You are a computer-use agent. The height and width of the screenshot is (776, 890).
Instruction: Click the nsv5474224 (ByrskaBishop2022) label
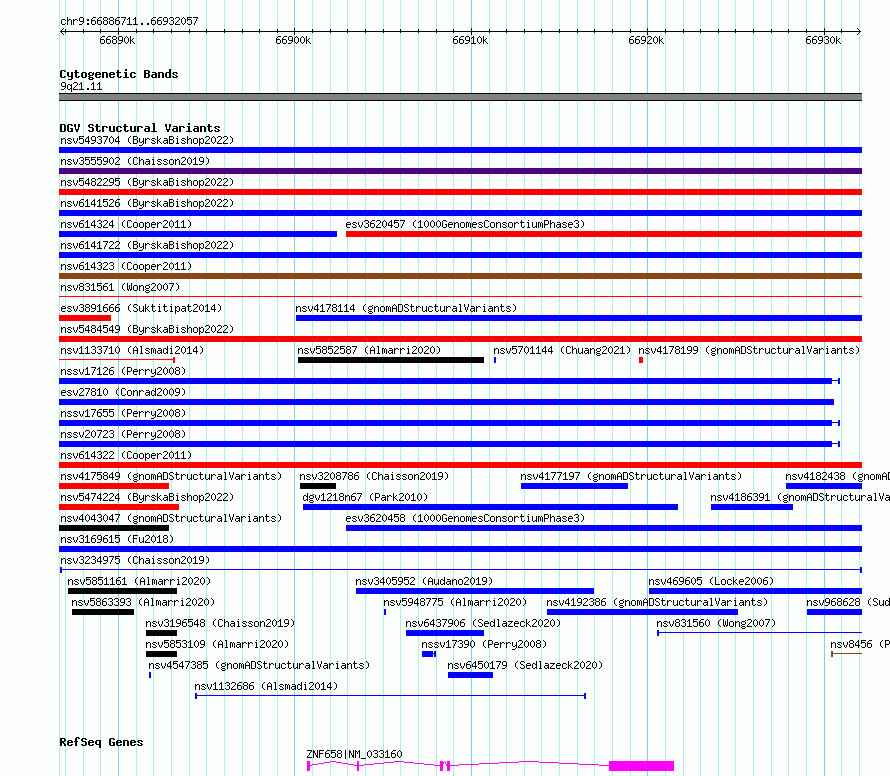147,497
